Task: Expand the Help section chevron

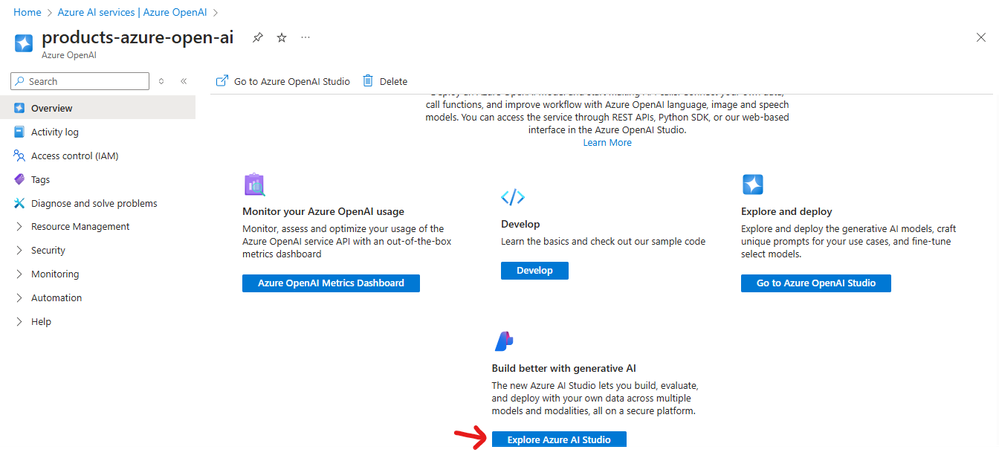Action: [19, 322]
